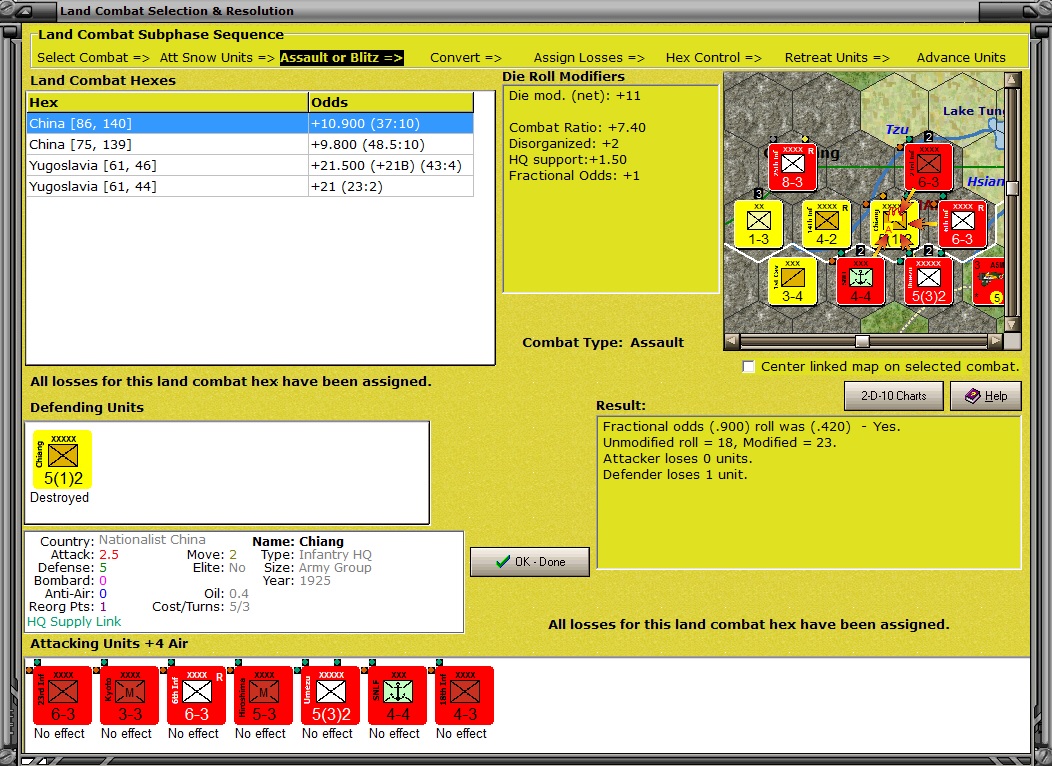
Task: Click result line Defender loses 1 unit
Action: 674,475
